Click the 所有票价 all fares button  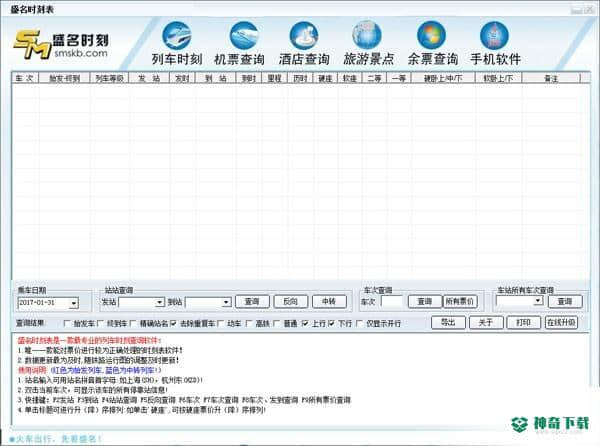pos(460,301)
